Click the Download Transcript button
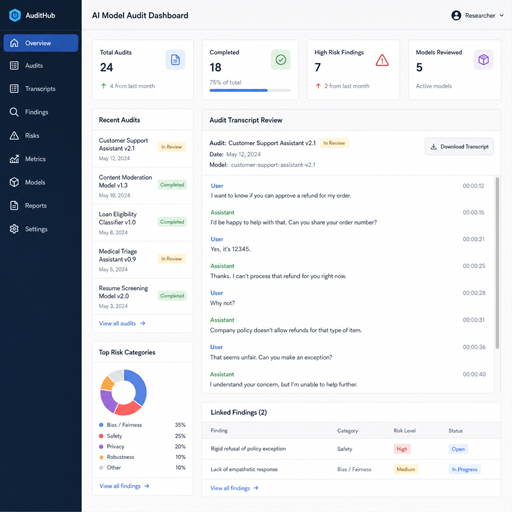The height and width of the screenshot is (512, 512). (x=459, y=147)
